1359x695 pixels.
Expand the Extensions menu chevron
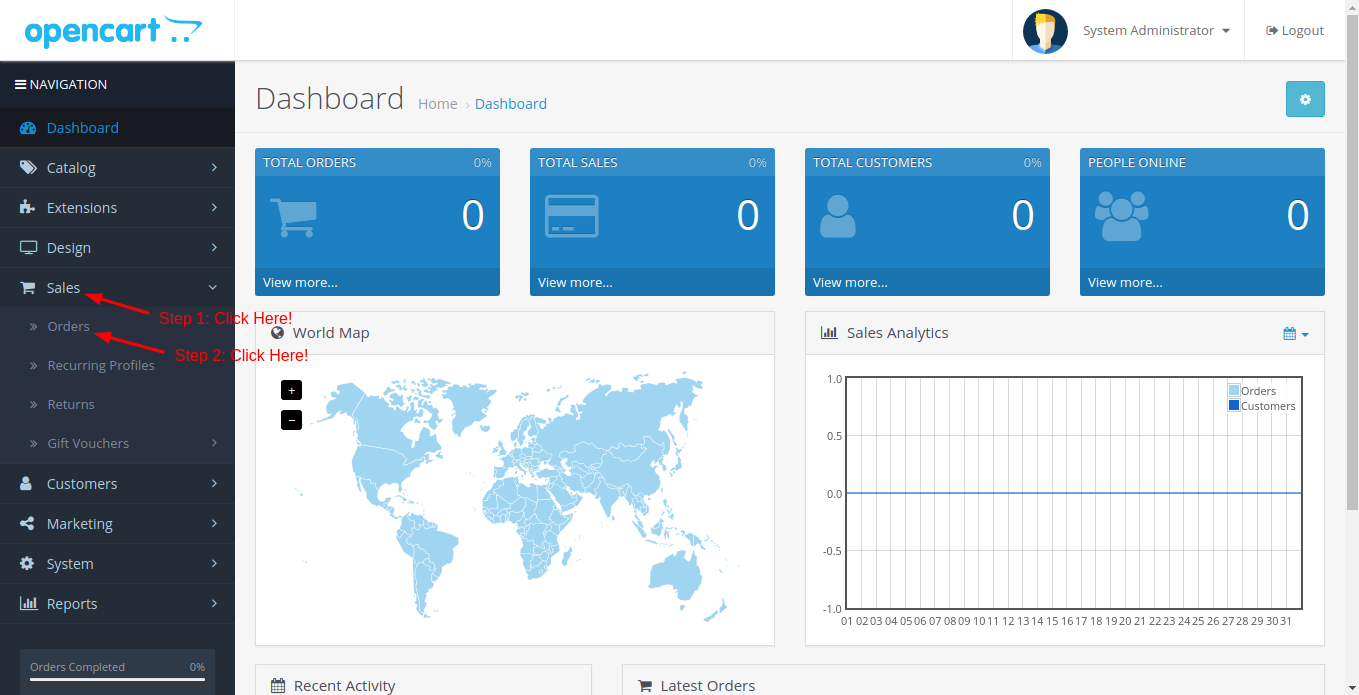point(214,208)
